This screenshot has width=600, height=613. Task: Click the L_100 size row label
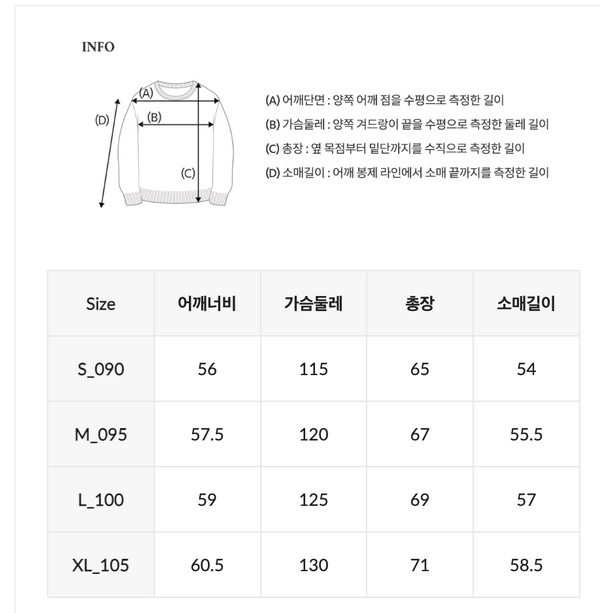[101, 499]
